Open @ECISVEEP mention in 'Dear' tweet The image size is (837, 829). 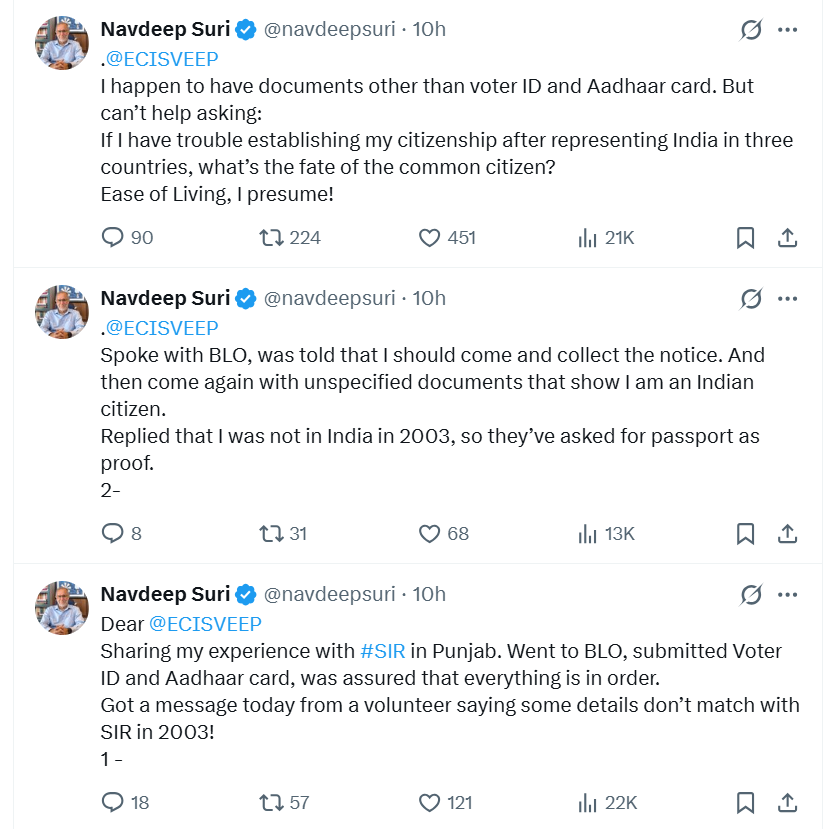[206, 623]
